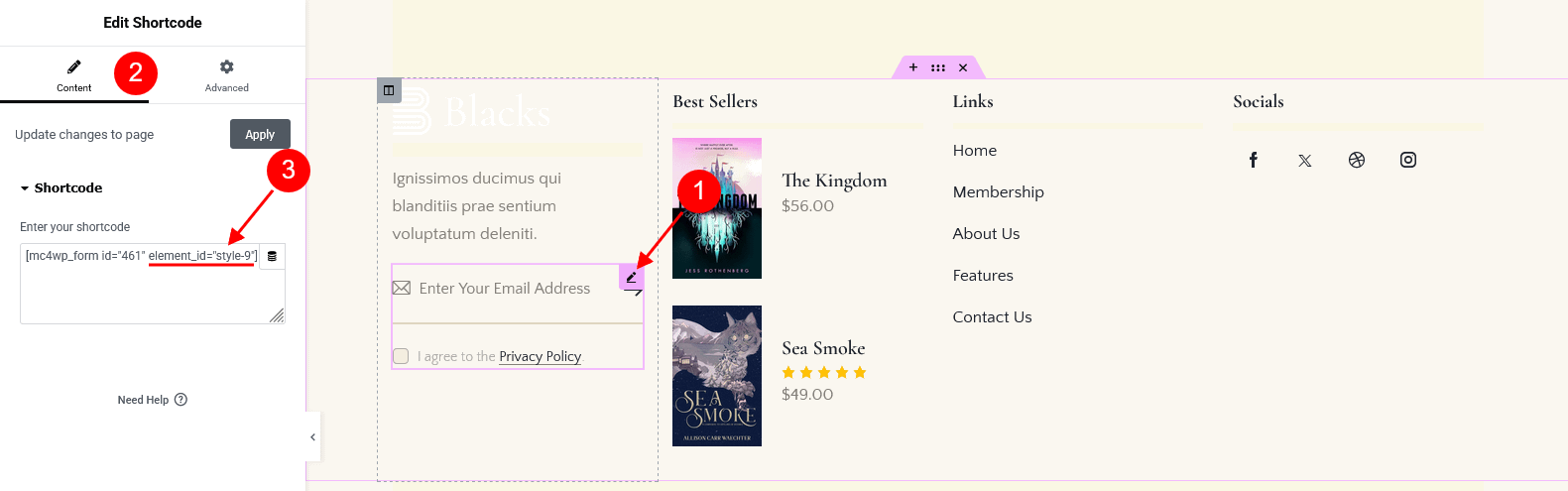
Task: Open the Instagram social icon
Action: pos(1408,160)
